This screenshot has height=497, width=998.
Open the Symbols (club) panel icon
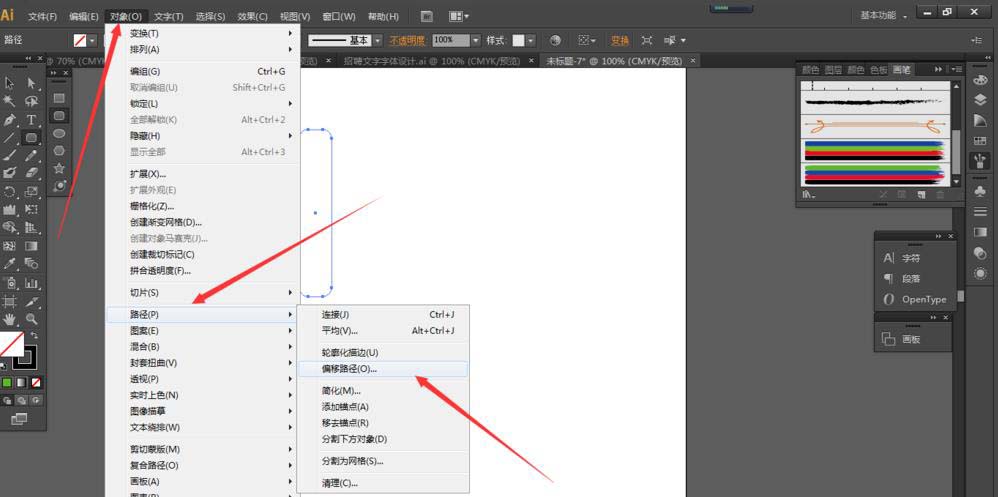[x=980, y=191]
